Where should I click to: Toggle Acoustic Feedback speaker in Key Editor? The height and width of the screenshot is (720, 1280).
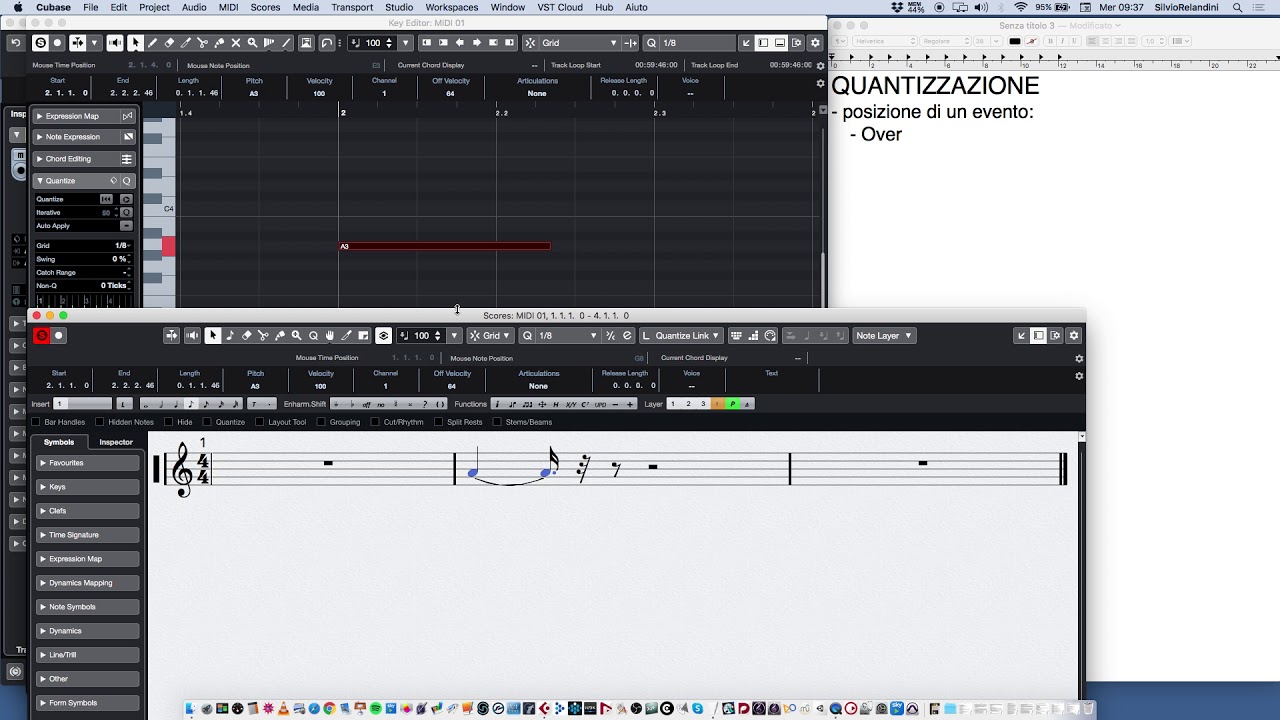(115, 43)
